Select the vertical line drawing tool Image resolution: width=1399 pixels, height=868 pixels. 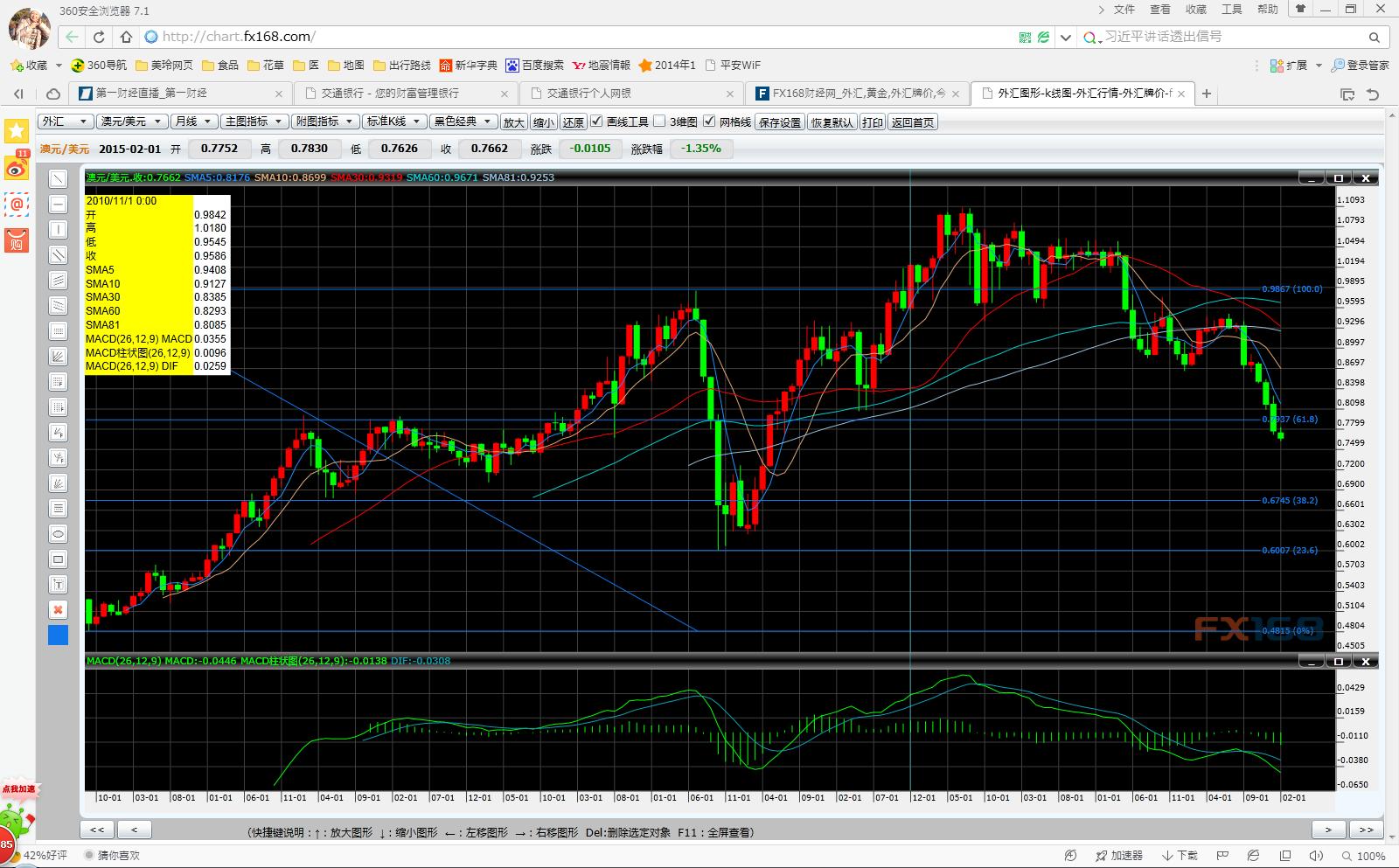pos(58,230)
